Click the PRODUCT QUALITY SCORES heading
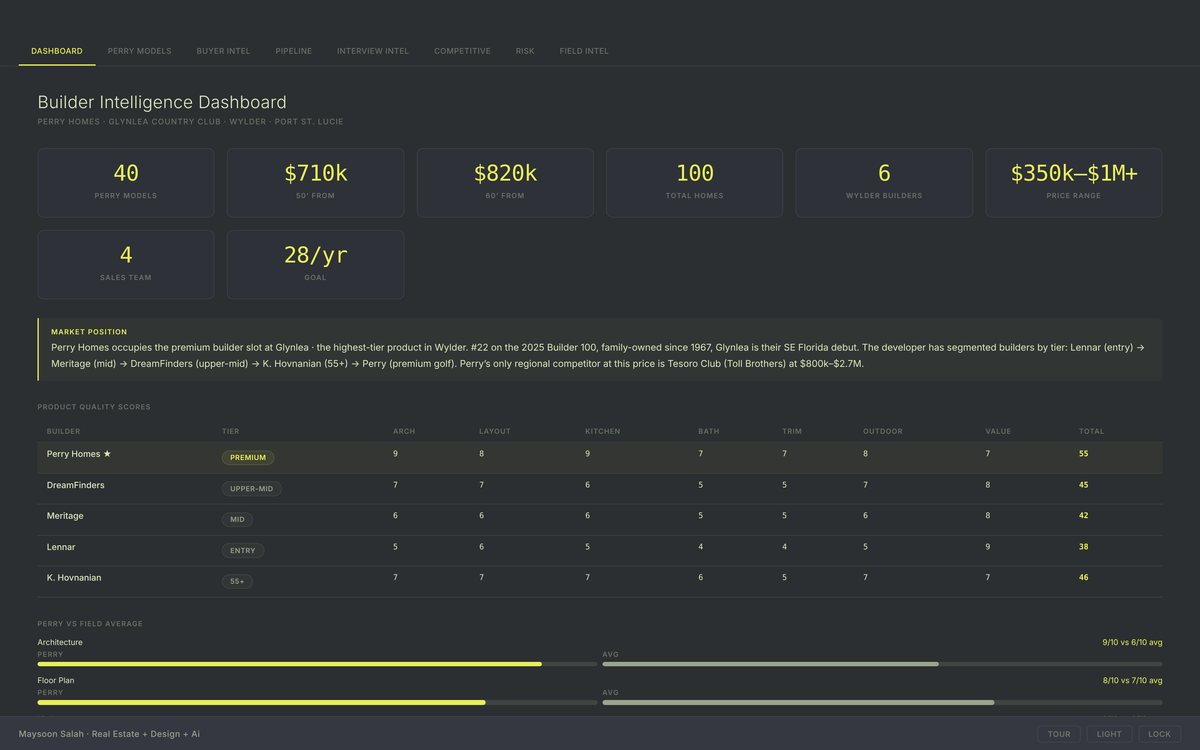1200x750 pixels. 94,407
